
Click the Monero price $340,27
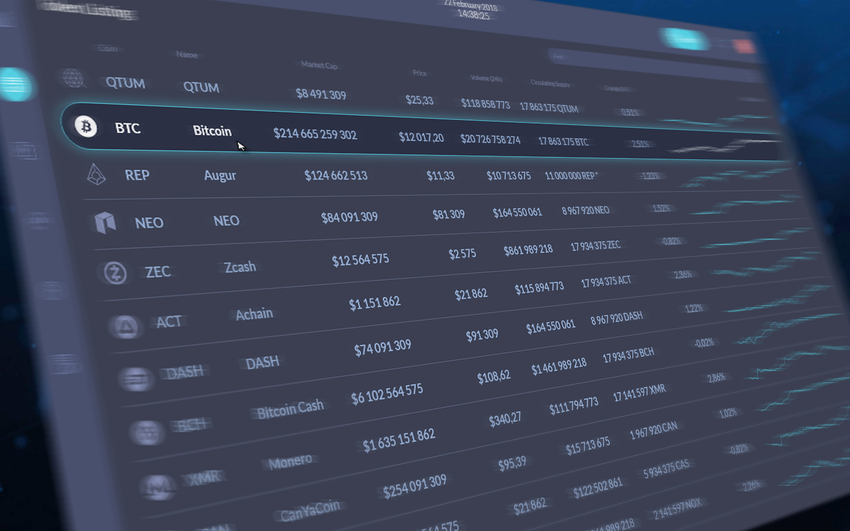click(505, 419)
